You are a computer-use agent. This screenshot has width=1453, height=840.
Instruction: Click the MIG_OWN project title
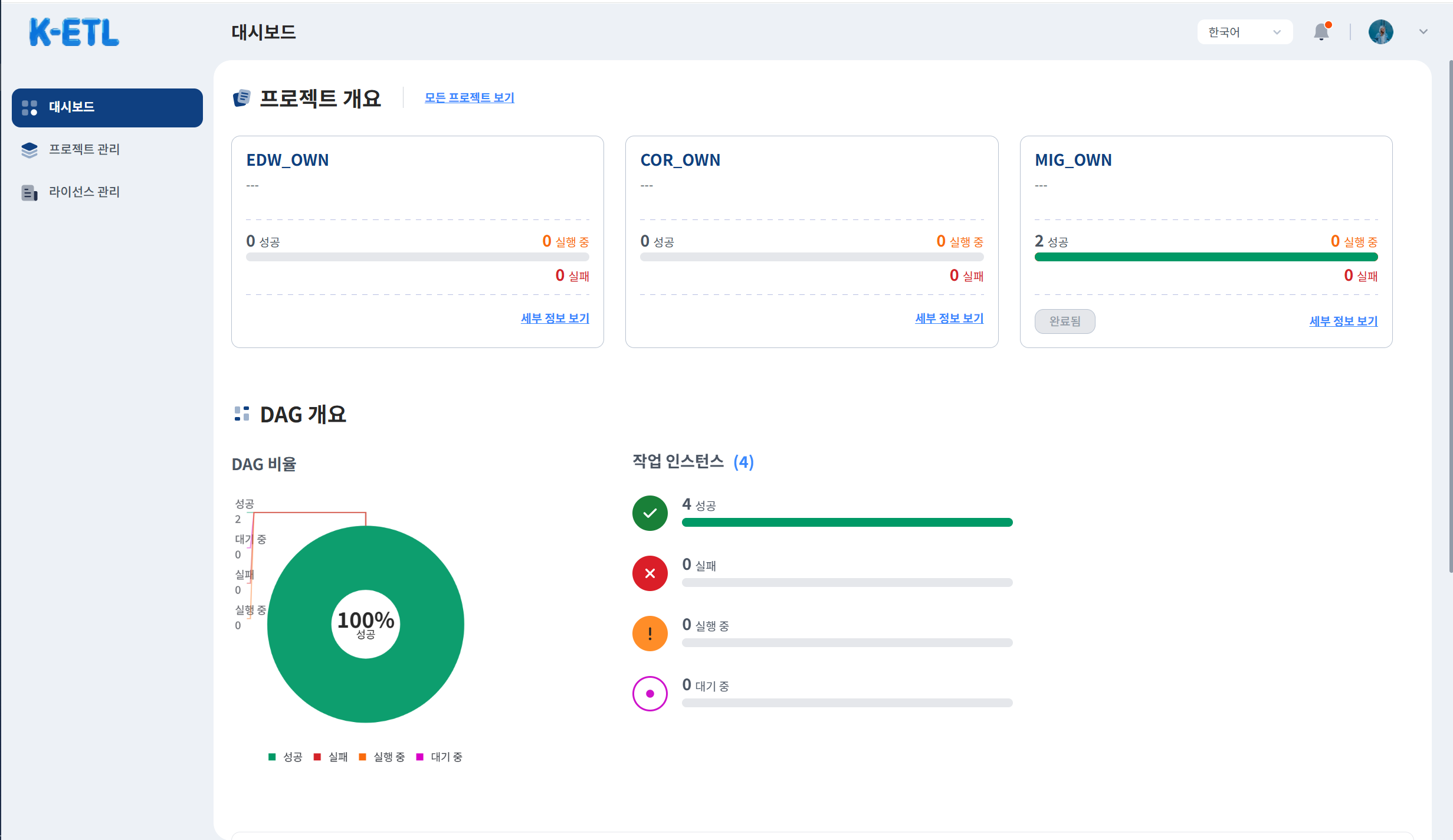coord(1073,160)
